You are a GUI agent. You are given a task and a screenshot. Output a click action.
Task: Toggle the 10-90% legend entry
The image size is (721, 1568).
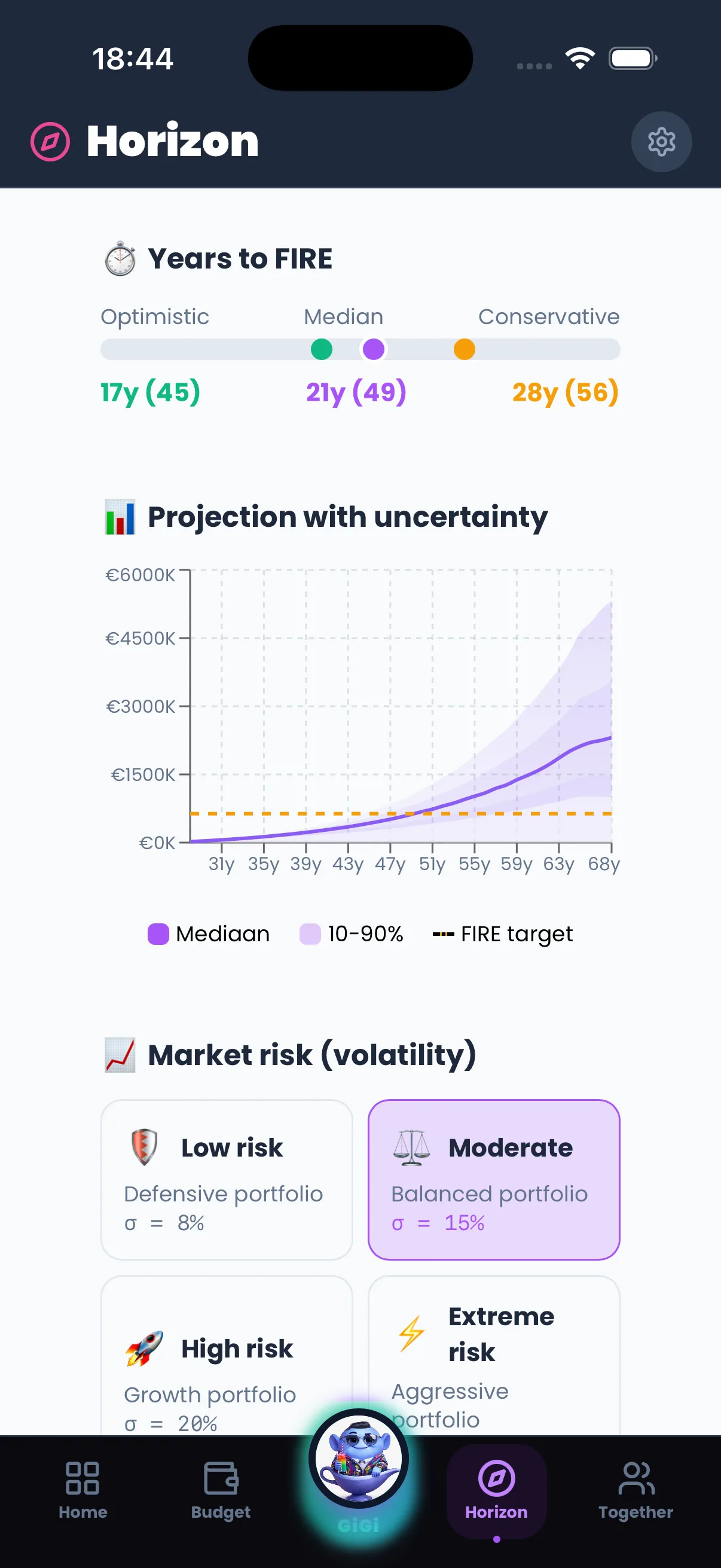tap(352, 934)
